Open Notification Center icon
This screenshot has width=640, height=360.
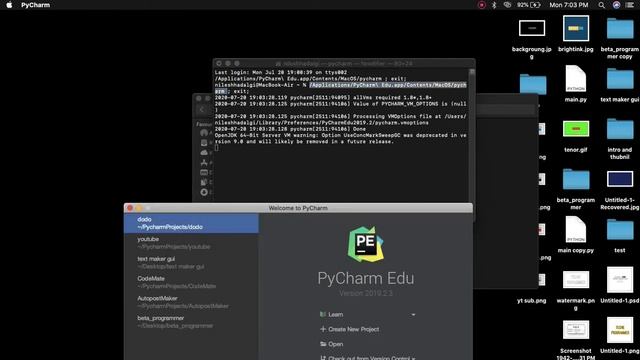[x=630, y=5]
